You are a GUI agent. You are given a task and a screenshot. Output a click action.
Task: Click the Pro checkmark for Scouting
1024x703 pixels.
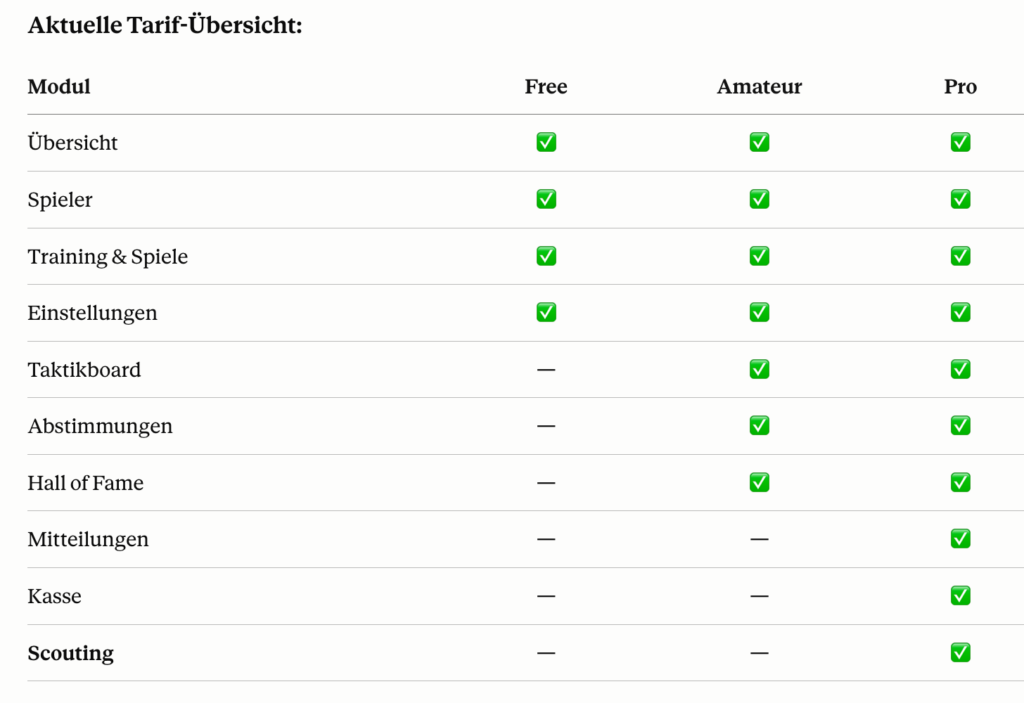960,652
